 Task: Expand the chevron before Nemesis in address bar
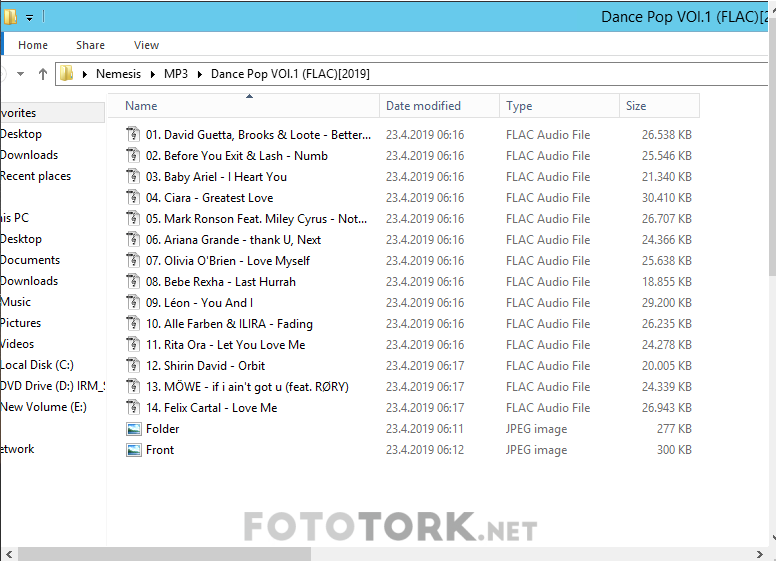86,74
